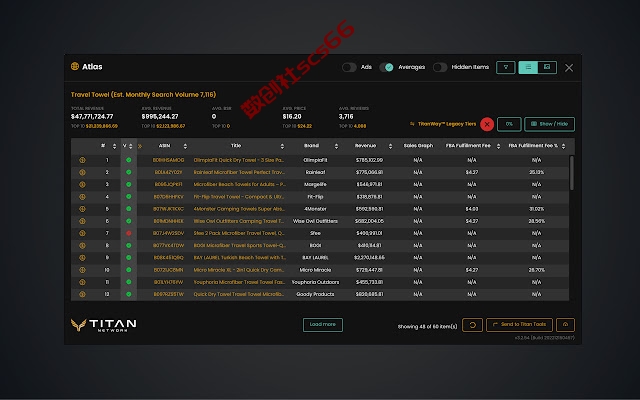Enable the Hidden Items switch
Screen dimensions: 640x400
[x=440, y=67]
